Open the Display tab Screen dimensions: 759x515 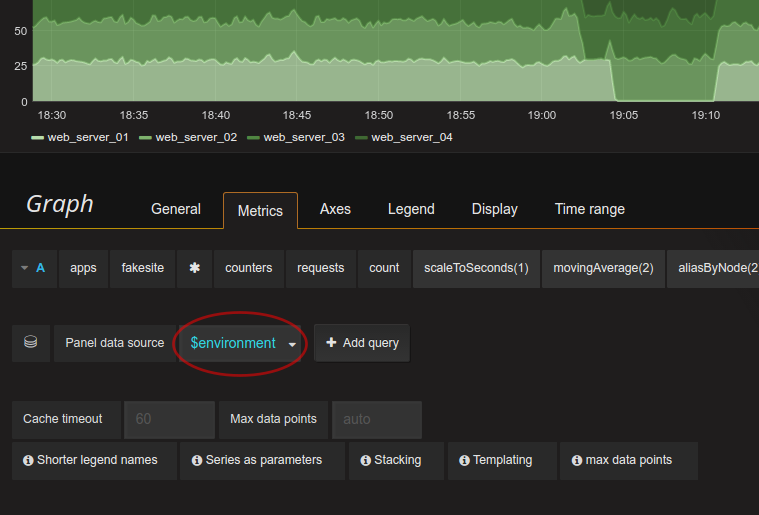pos(494,209)
